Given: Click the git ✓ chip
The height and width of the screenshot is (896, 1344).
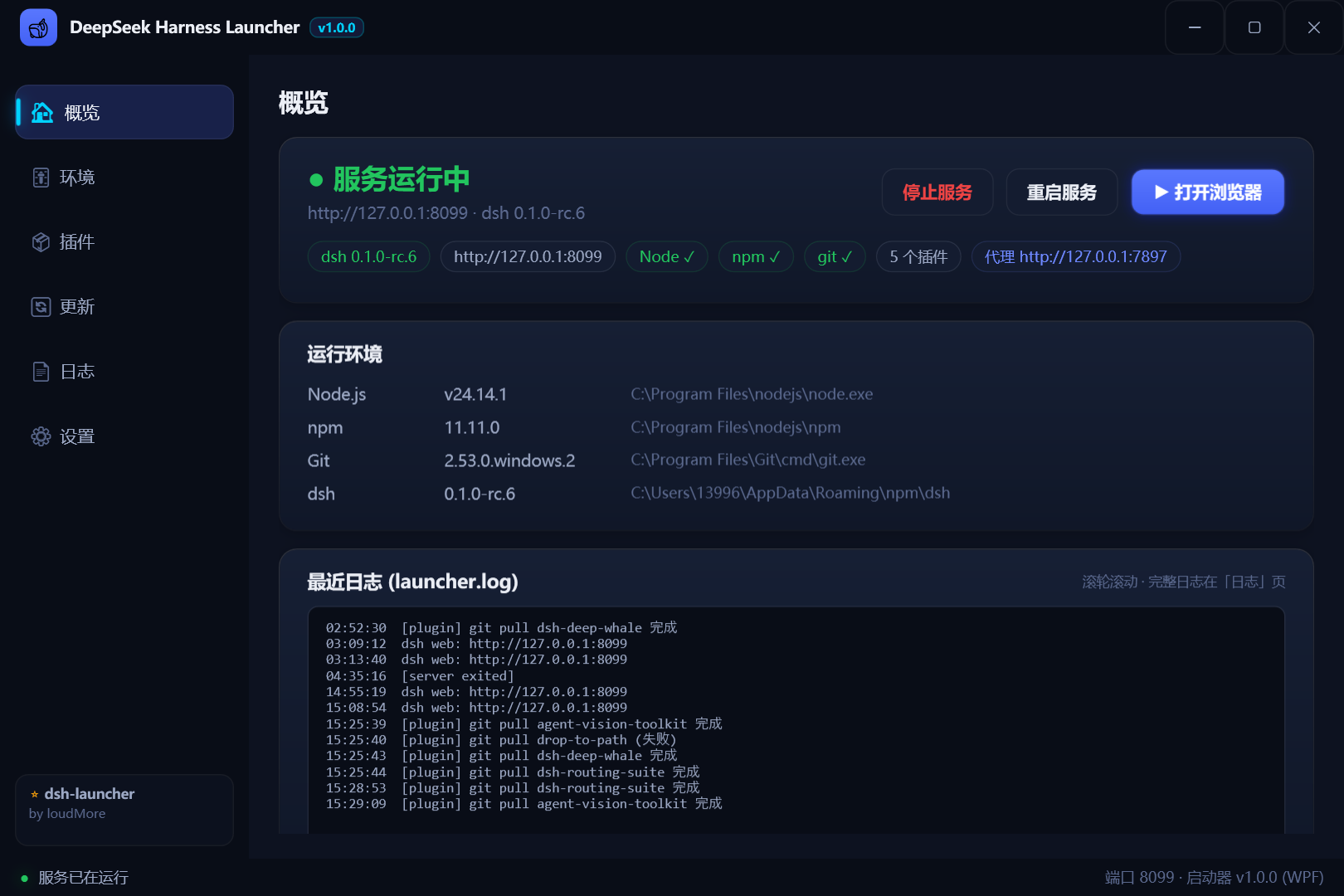Looking at the screenshot, I should pos(835,256).
